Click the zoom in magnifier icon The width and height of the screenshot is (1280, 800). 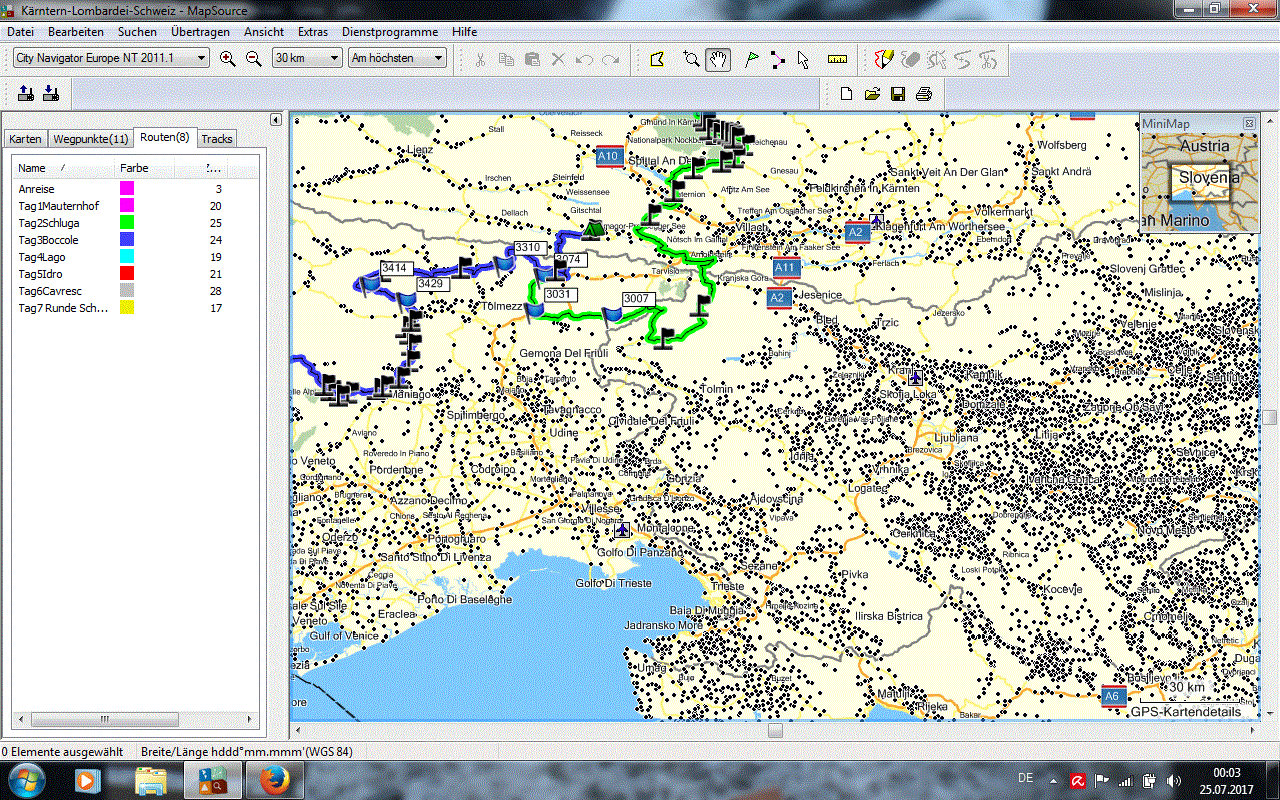click(x=228, y=59)
